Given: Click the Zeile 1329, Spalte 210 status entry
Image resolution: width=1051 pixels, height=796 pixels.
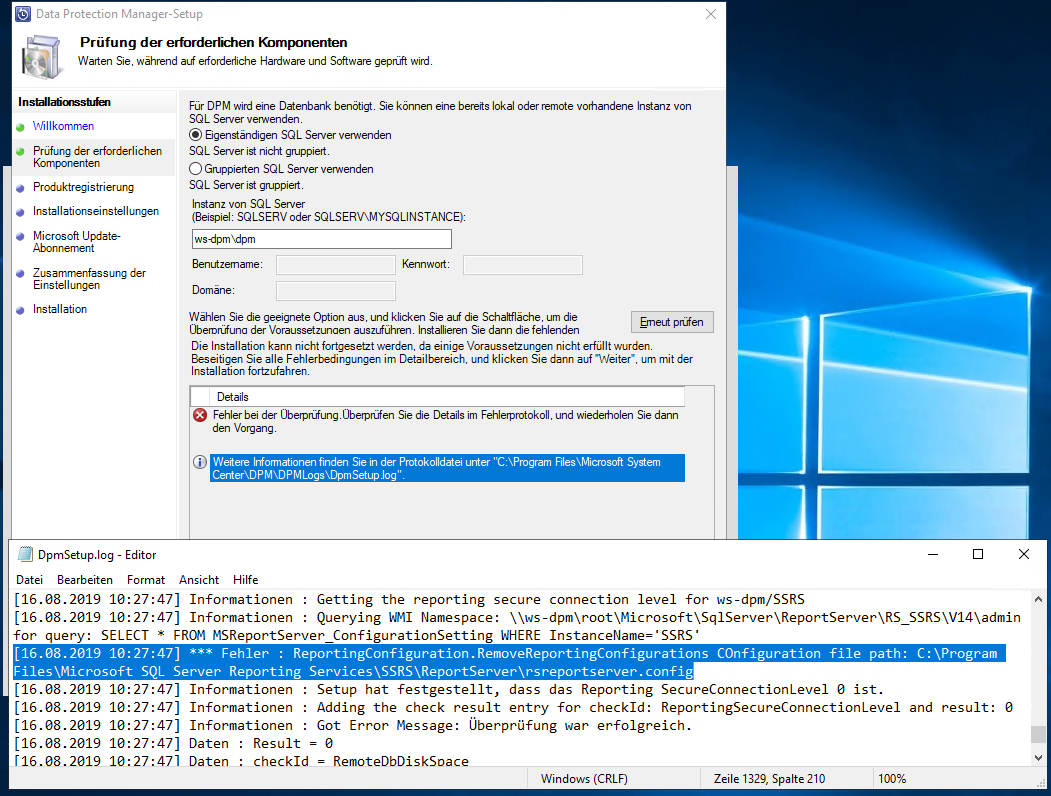Looking at the screenshot, I should point(769,779).
